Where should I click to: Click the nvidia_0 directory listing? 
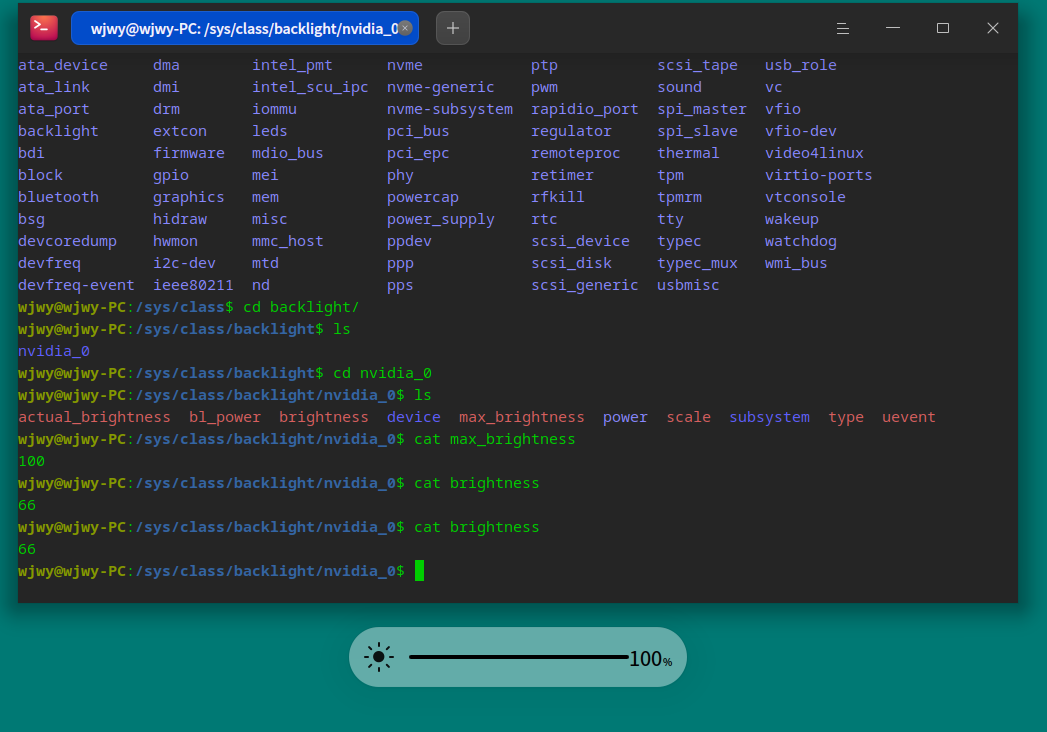[x=54, y=351]
